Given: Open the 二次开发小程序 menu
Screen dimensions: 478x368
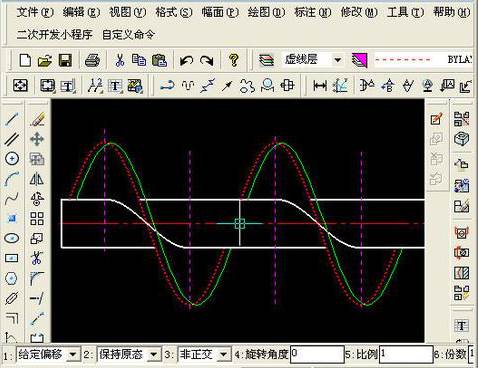Looking at the screenshot, I should coord(54,35).
